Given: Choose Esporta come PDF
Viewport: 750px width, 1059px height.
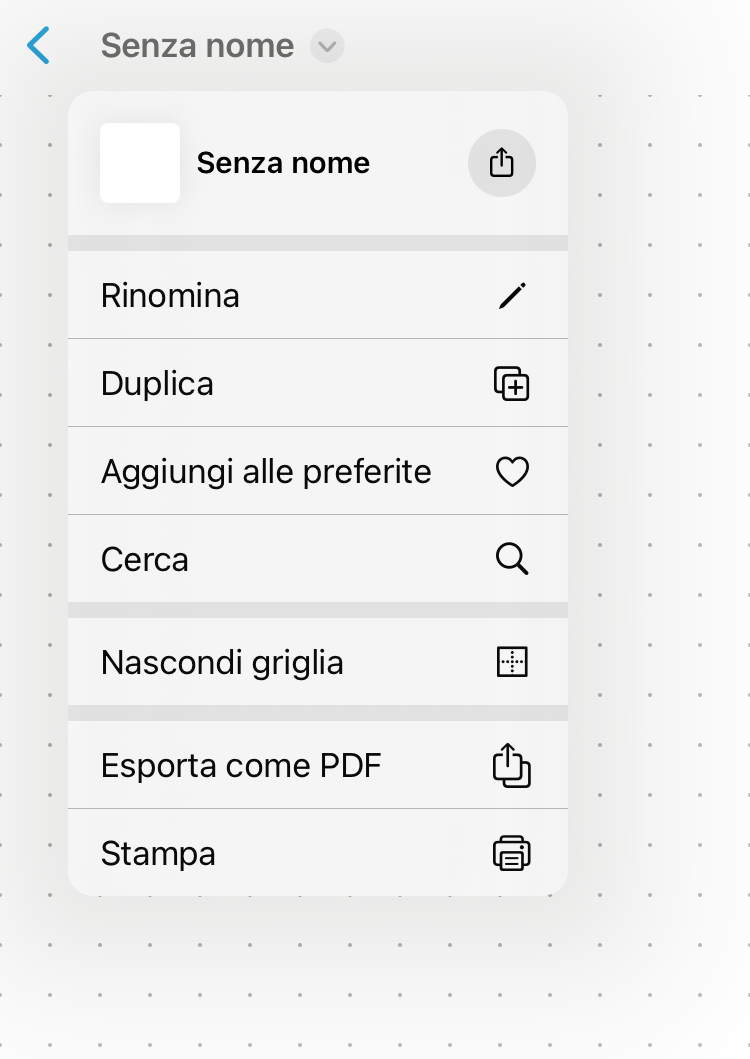Looking at the screenshot, I should [x=241, y=766].
